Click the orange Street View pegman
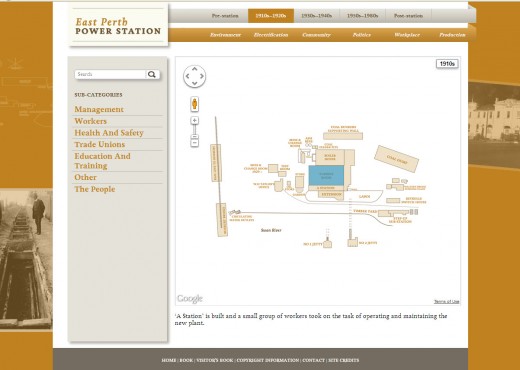The image size is (520, 370). coord(195,104)
